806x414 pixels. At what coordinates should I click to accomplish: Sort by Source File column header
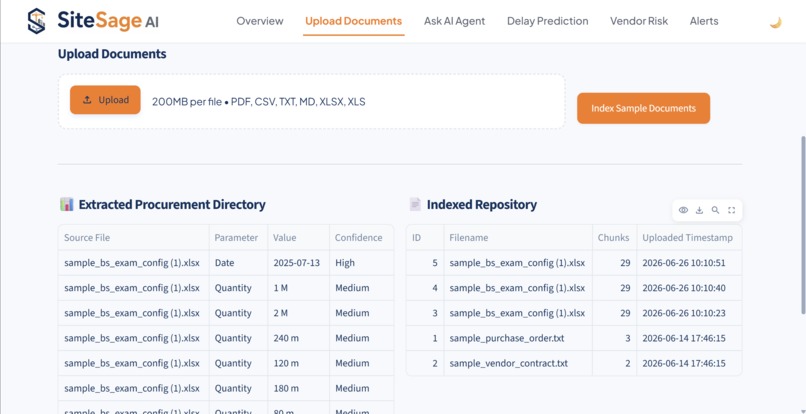click(x=134, y=238)
